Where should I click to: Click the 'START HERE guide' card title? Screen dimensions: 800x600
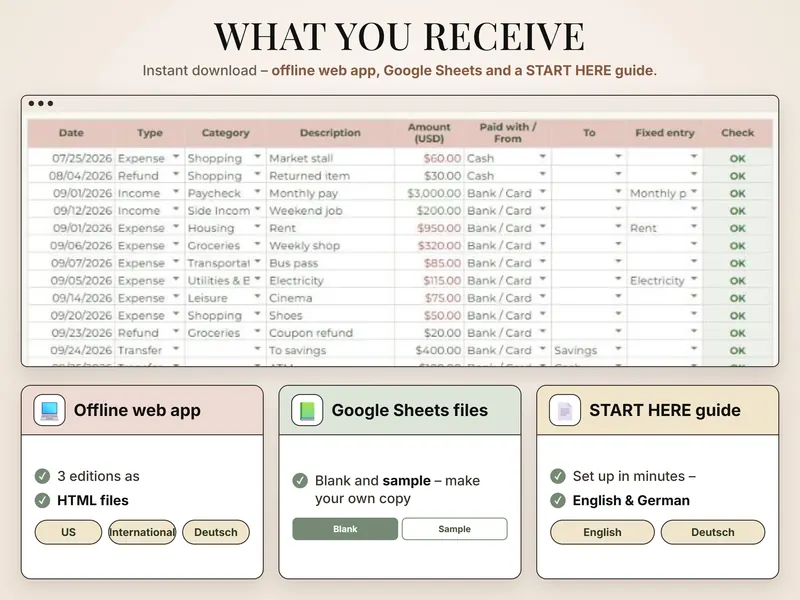[665, 410]
